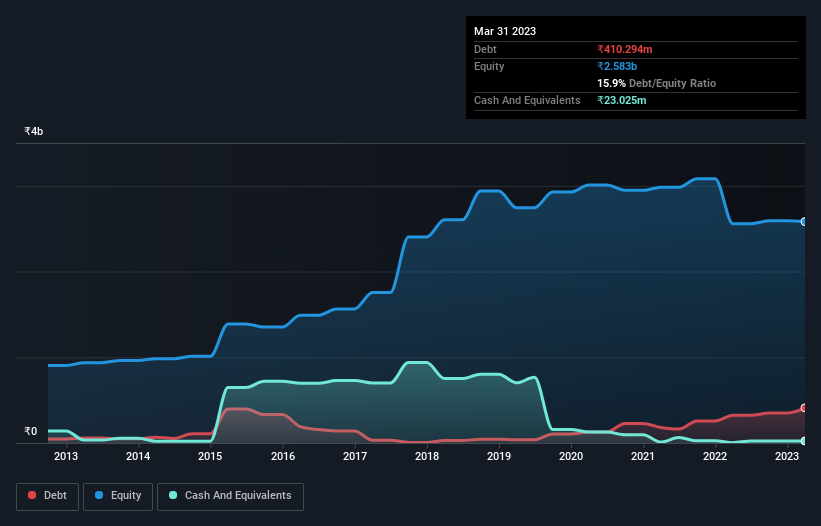
Task: Click the 2019 x-axis label
Action: coord(499,456)
